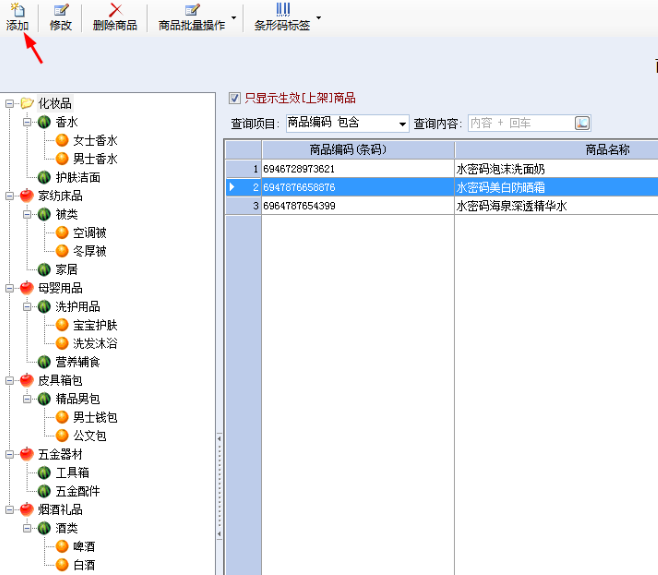Select row 水密码泡沫洗面奶 in product table
Viewport: 658px width, 575px height.
point(441,169)
